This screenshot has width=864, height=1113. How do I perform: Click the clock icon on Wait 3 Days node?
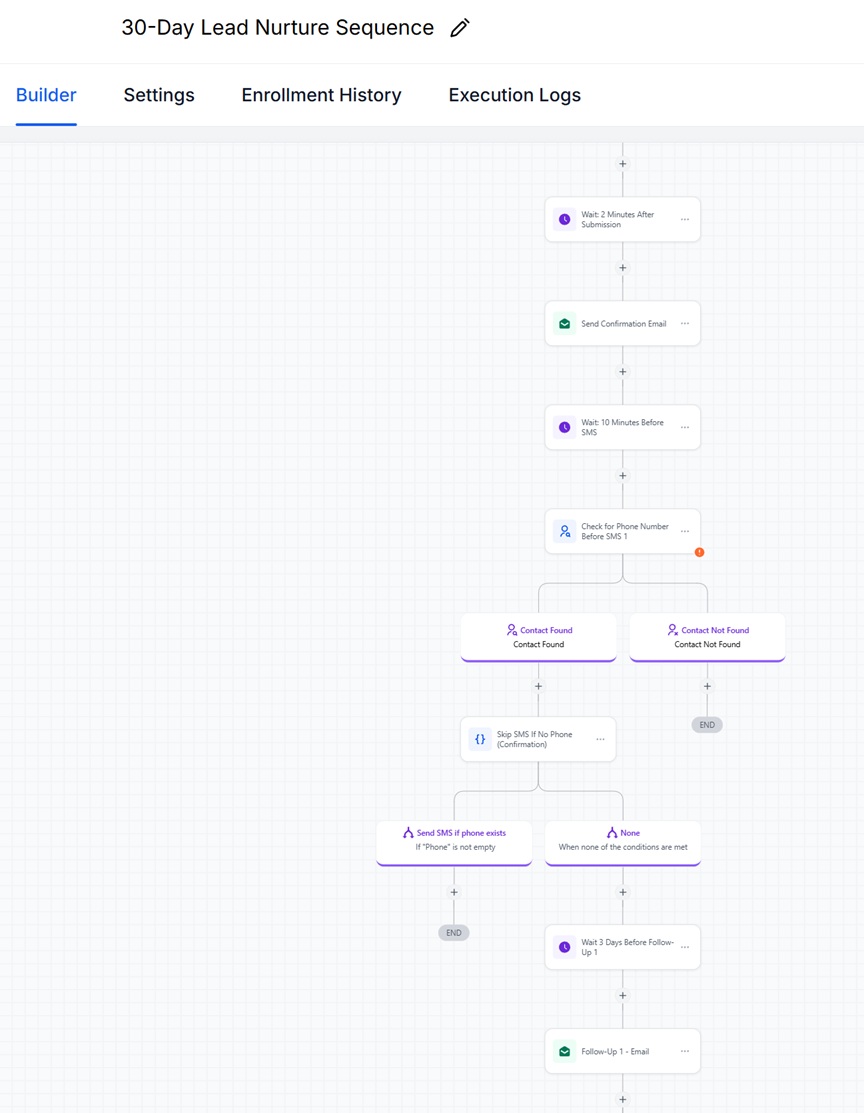(x=565, y=947)
